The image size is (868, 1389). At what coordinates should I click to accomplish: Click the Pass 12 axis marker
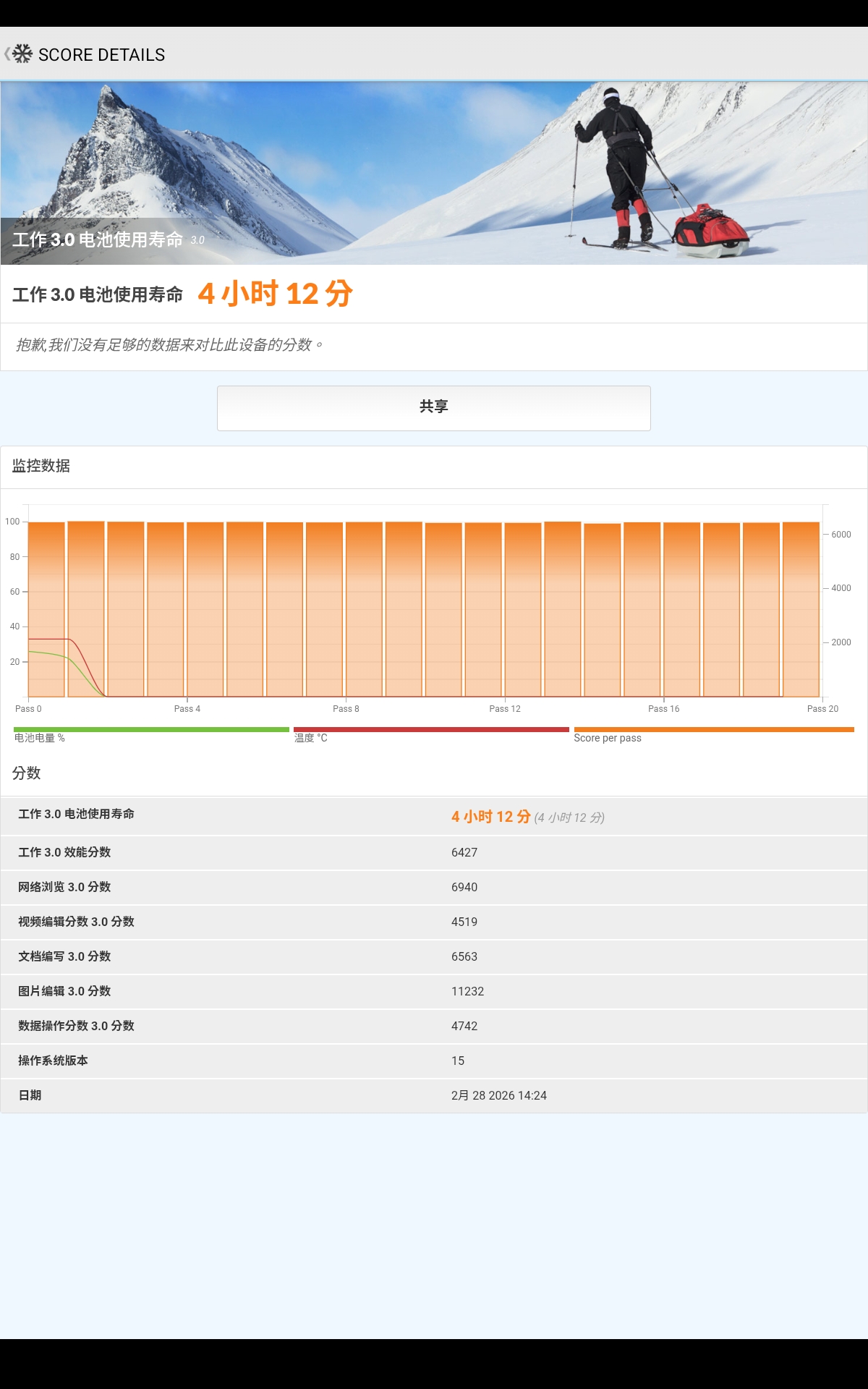coord(505,708)
